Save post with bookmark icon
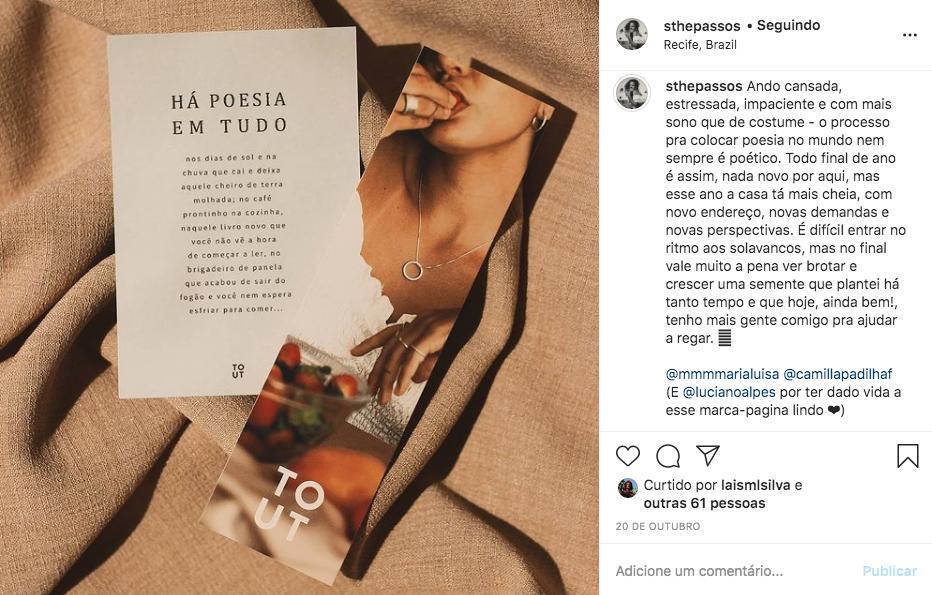932x595 pixels. [908, 456]
